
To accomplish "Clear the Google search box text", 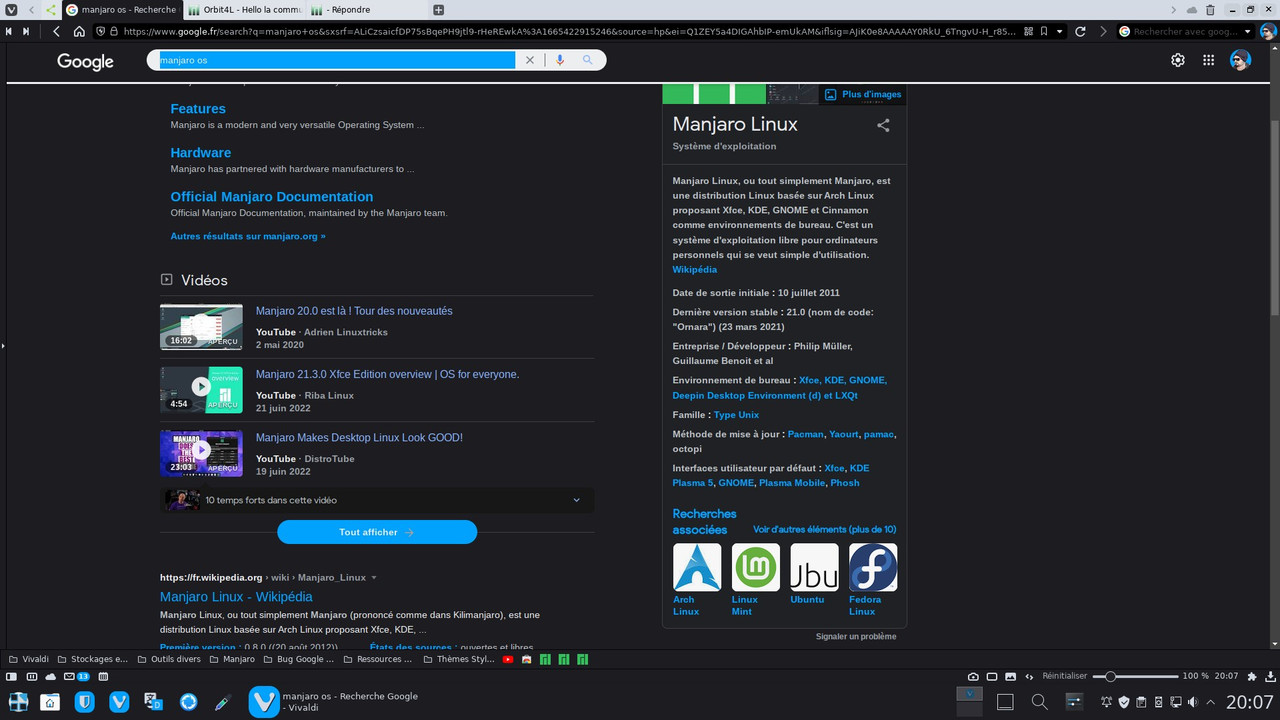I will coord(530,60).
